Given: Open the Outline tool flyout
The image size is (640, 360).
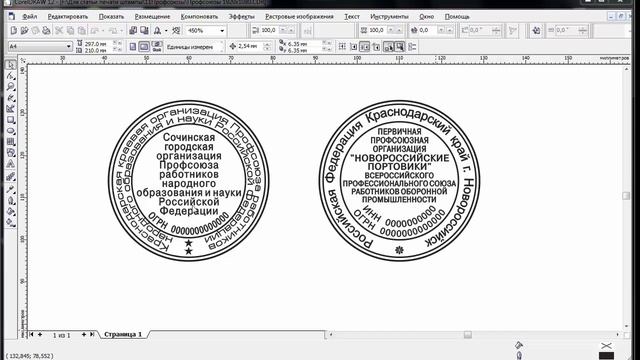Looking at the screenshot, I should 11,200.
